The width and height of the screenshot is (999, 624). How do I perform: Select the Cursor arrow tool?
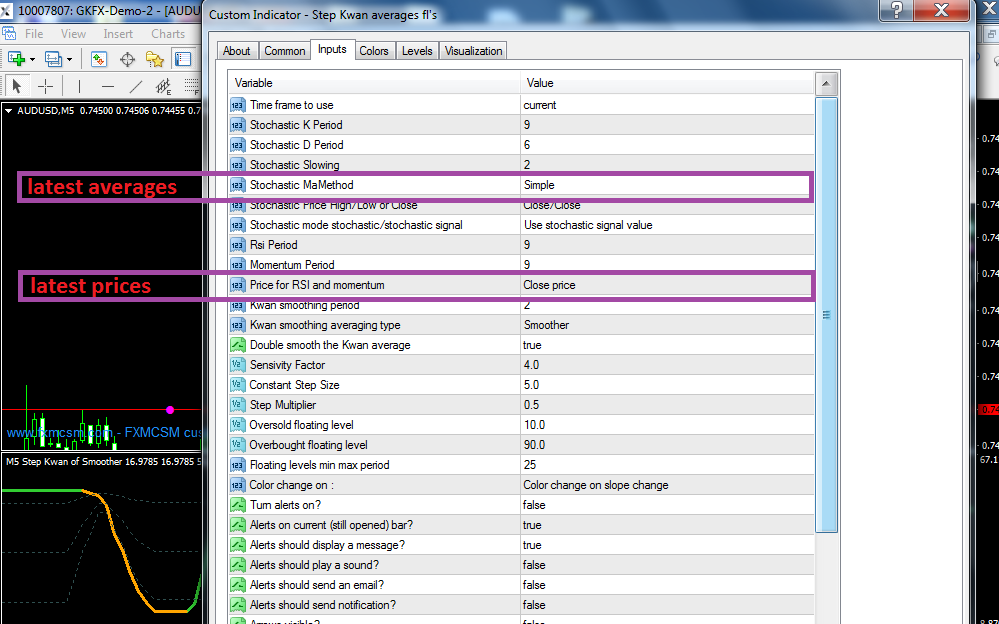(17, 86)
